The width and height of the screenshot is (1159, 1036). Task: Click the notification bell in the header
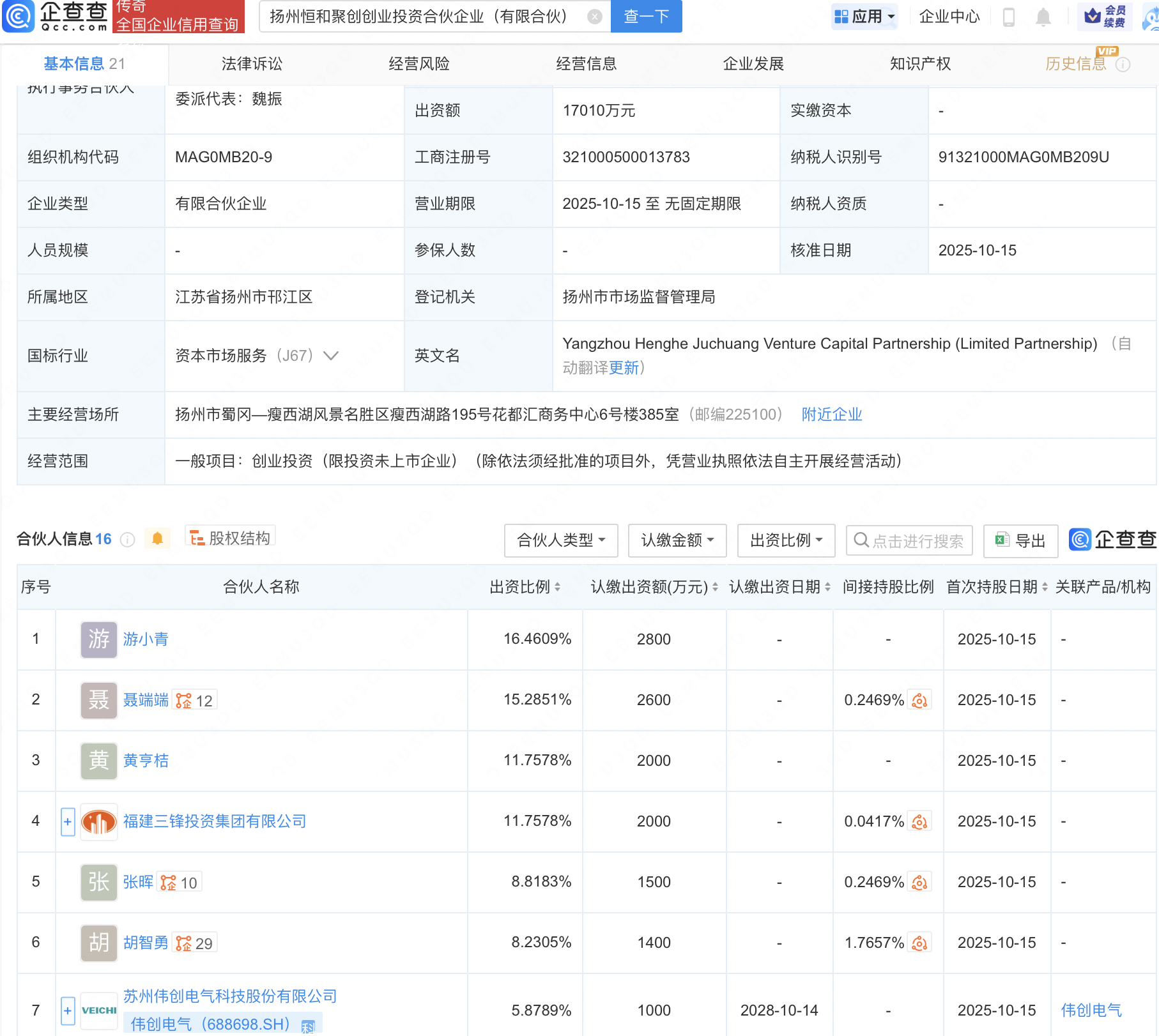pos(1043,17)
